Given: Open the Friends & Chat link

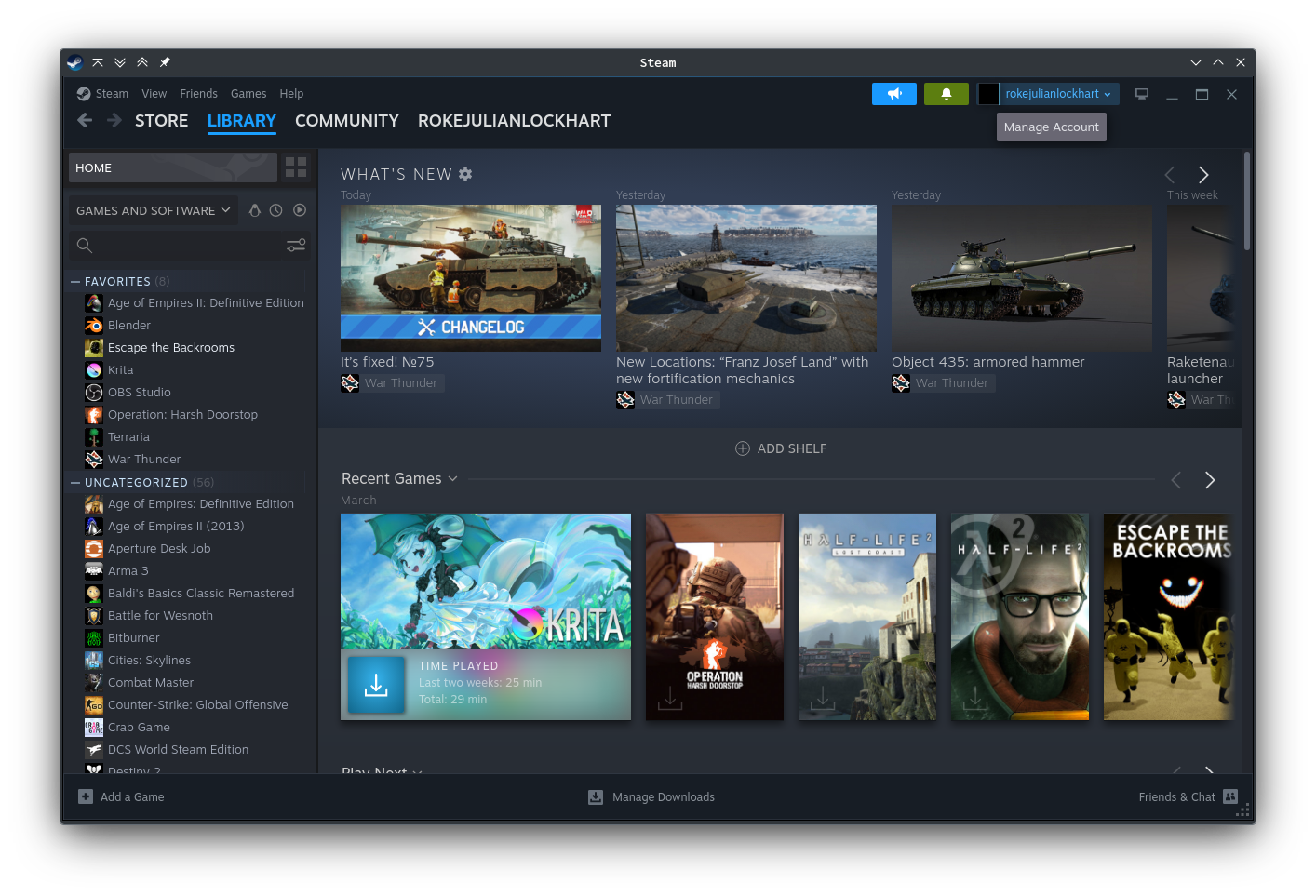Looking at the screenshot, I should 1176,797.
